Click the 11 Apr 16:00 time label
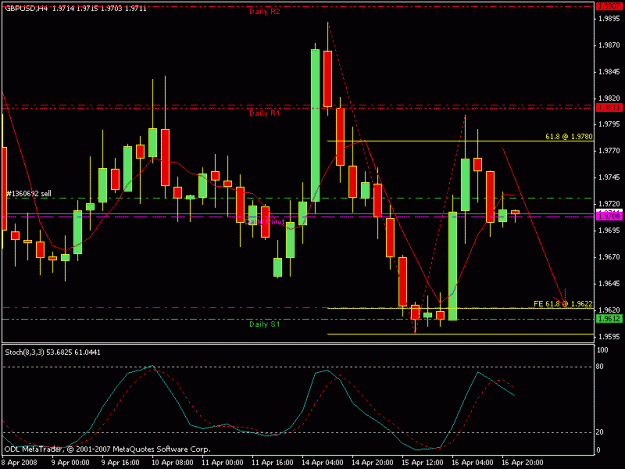This screenshot has height=469, width=625. [272, 463]
